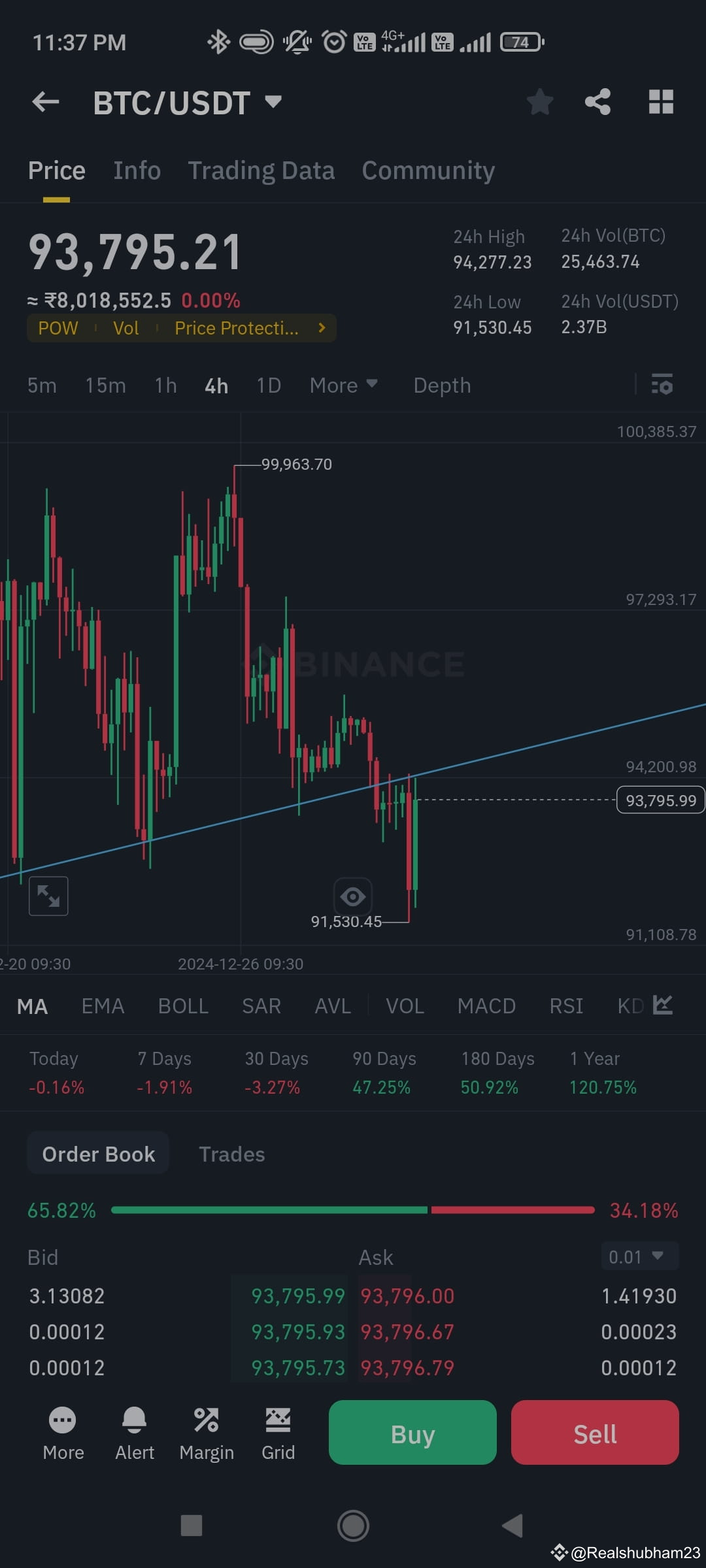706x1568 pixels.
Task: Toggle the SAR indicator
Action: (x=261, y=1006)
